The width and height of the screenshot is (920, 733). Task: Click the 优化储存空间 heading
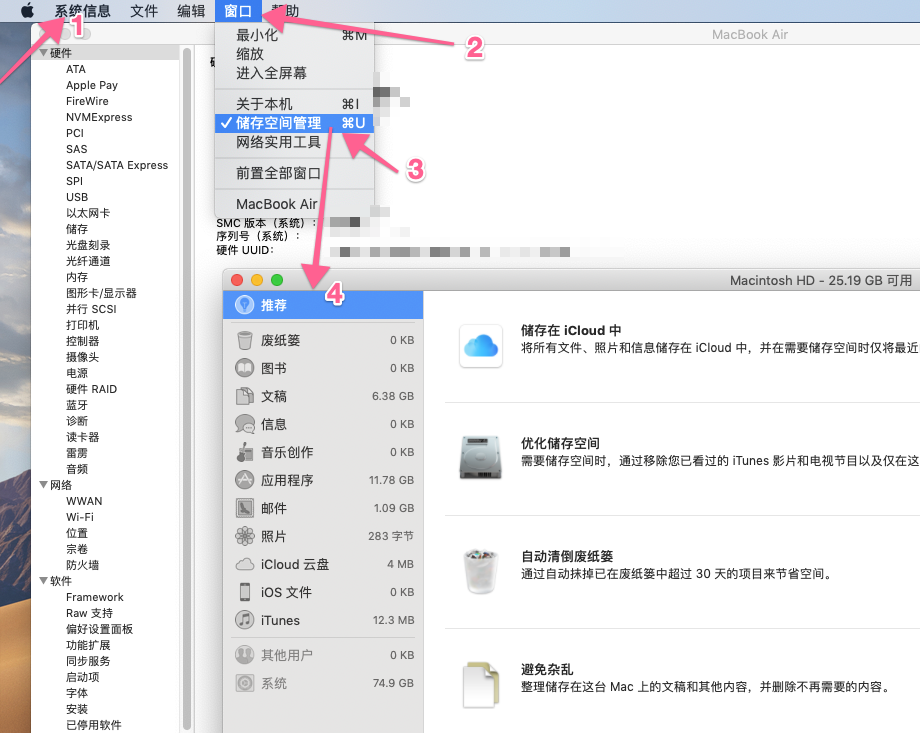click(x=560, y=443)
